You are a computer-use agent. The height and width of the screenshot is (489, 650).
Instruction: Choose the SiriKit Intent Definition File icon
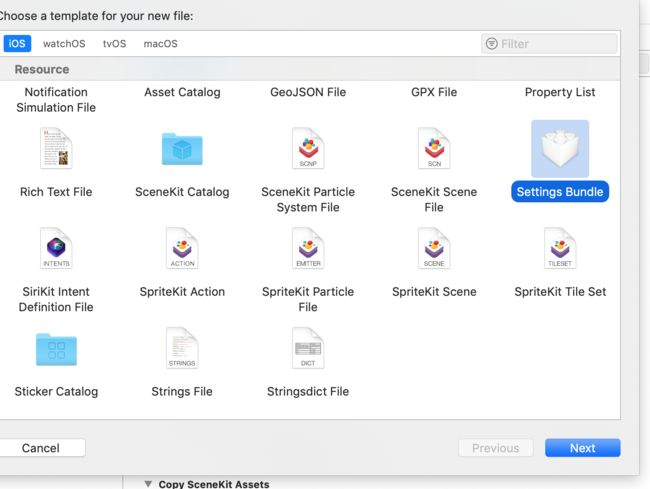click(56, 248)
